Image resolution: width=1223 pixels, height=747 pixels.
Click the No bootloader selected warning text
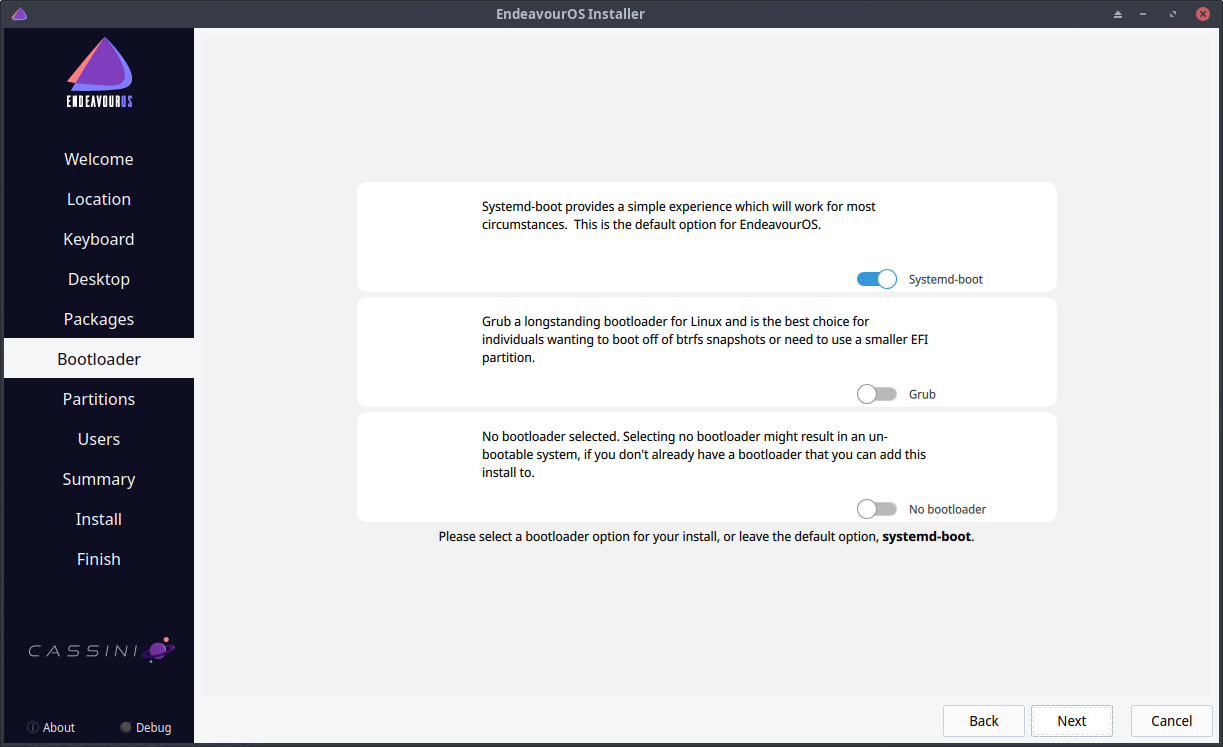704,454
